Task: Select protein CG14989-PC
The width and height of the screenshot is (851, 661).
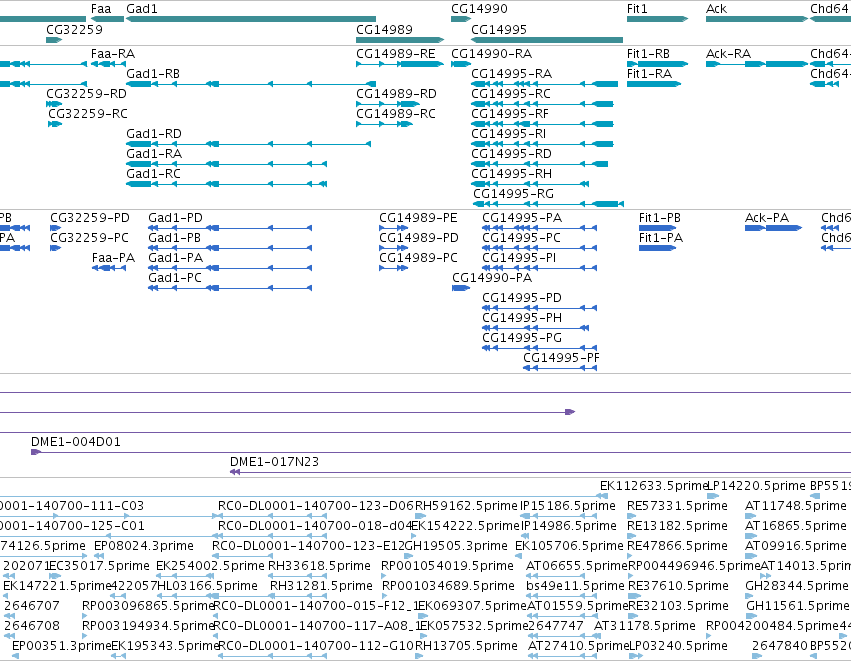Action: [393, 268]
